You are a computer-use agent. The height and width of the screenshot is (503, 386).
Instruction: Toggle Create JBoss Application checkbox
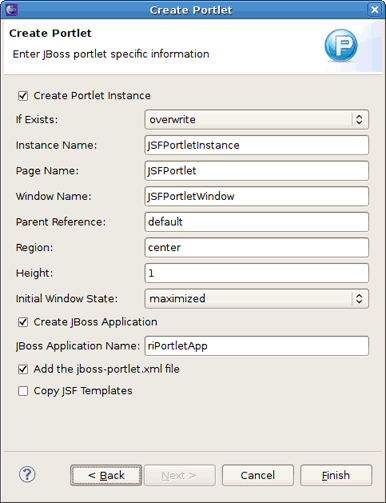tap(23, 322)
